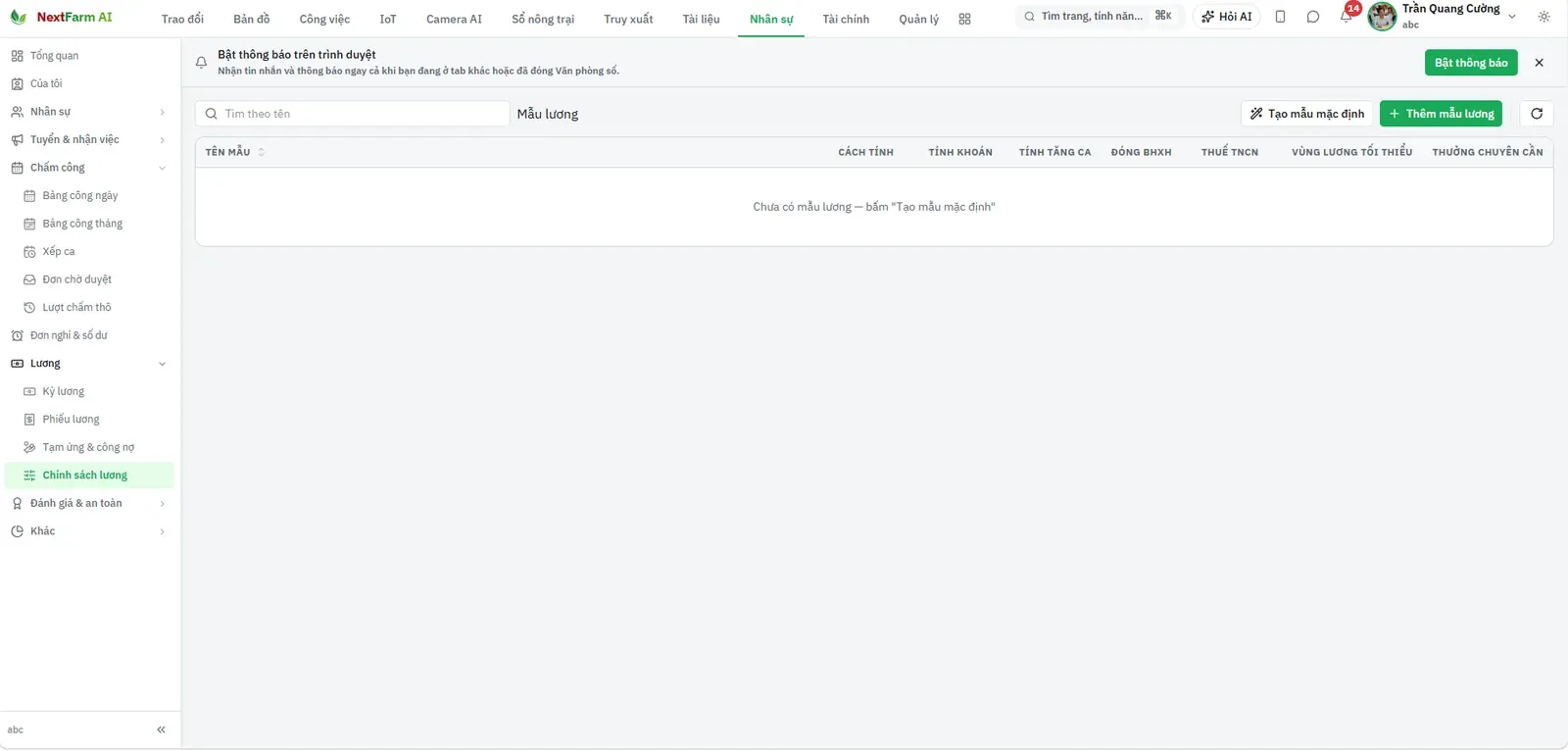Open Của tôi in the sidebar
Image resolution: width=1568 pixels, height=751 pixels.
pyautogui.click(x=90, y=83)
